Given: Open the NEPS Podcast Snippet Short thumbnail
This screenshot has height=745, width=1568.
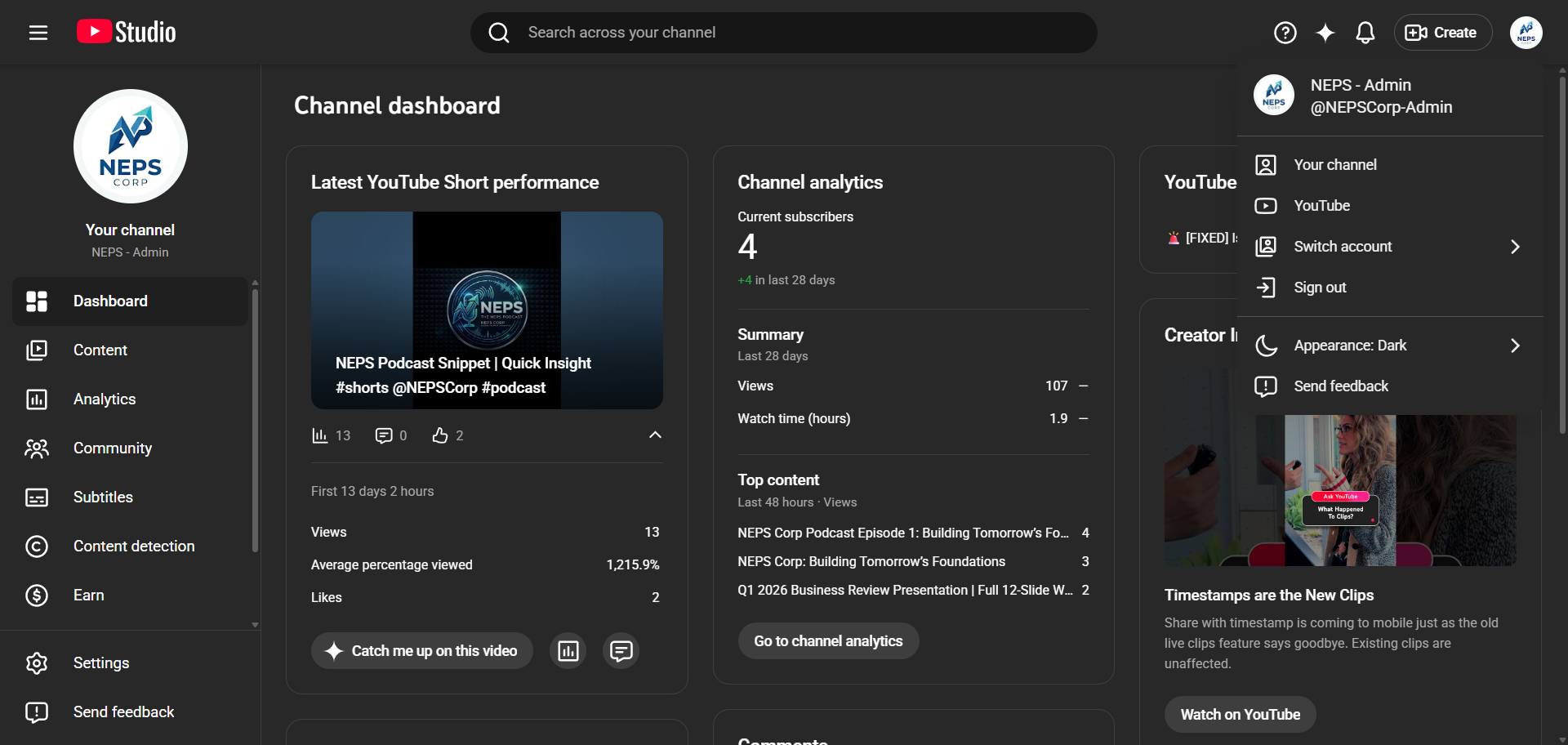Looking at the screenshot, I should coord(487,310).
